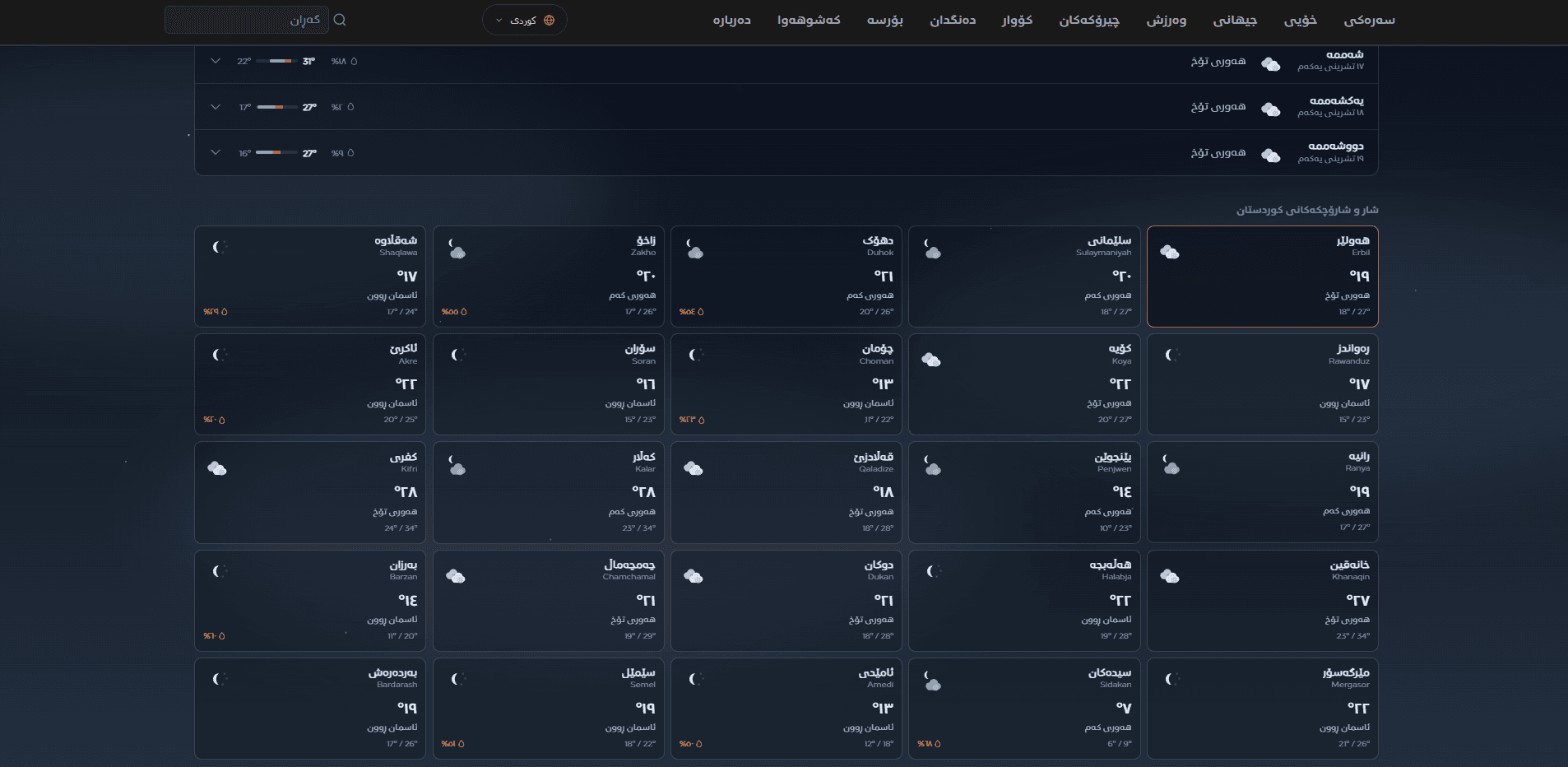
Task: Open the دەنگدان voting nav link
Action: 953,20
